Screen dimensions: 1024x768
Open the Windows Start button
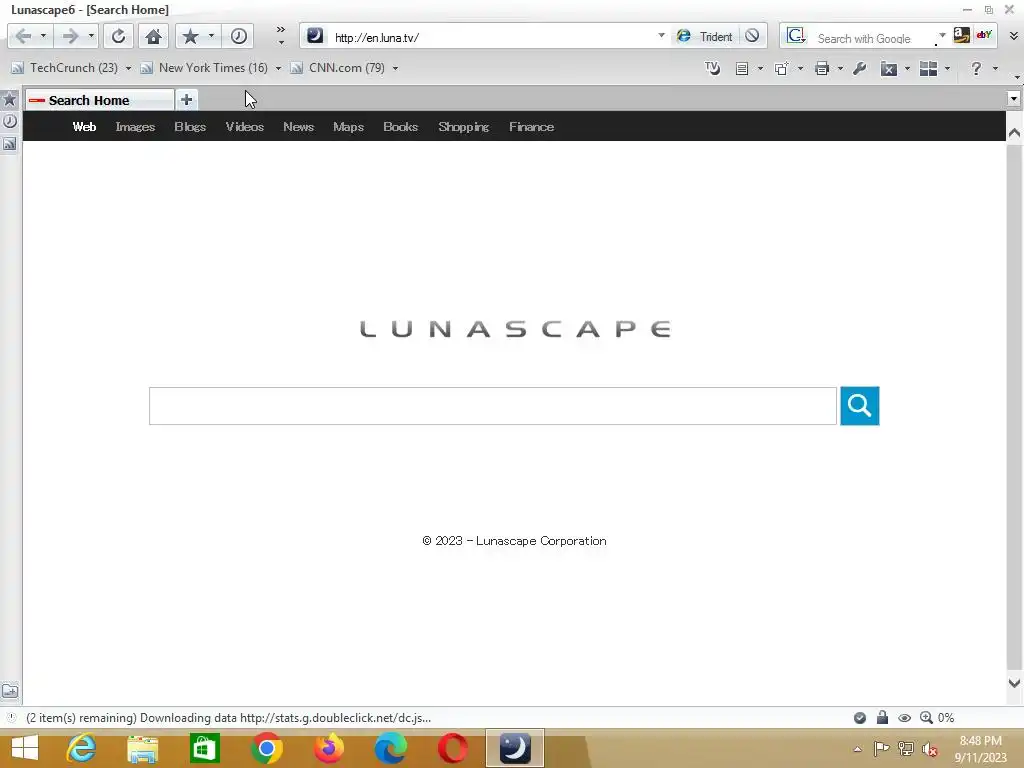point(25,748)
